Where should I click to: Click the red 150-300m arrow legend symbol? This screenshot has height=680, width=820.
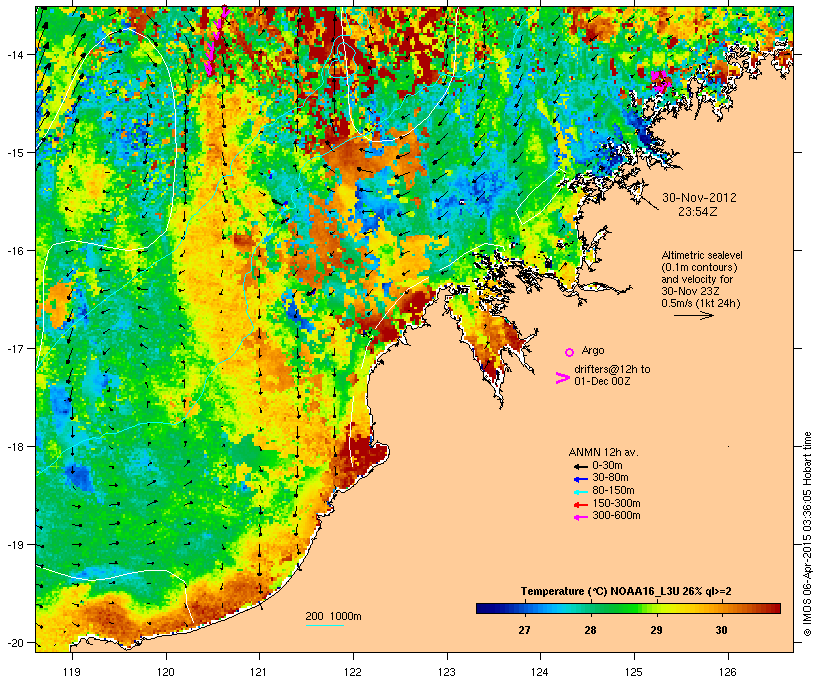click(581, 504)
